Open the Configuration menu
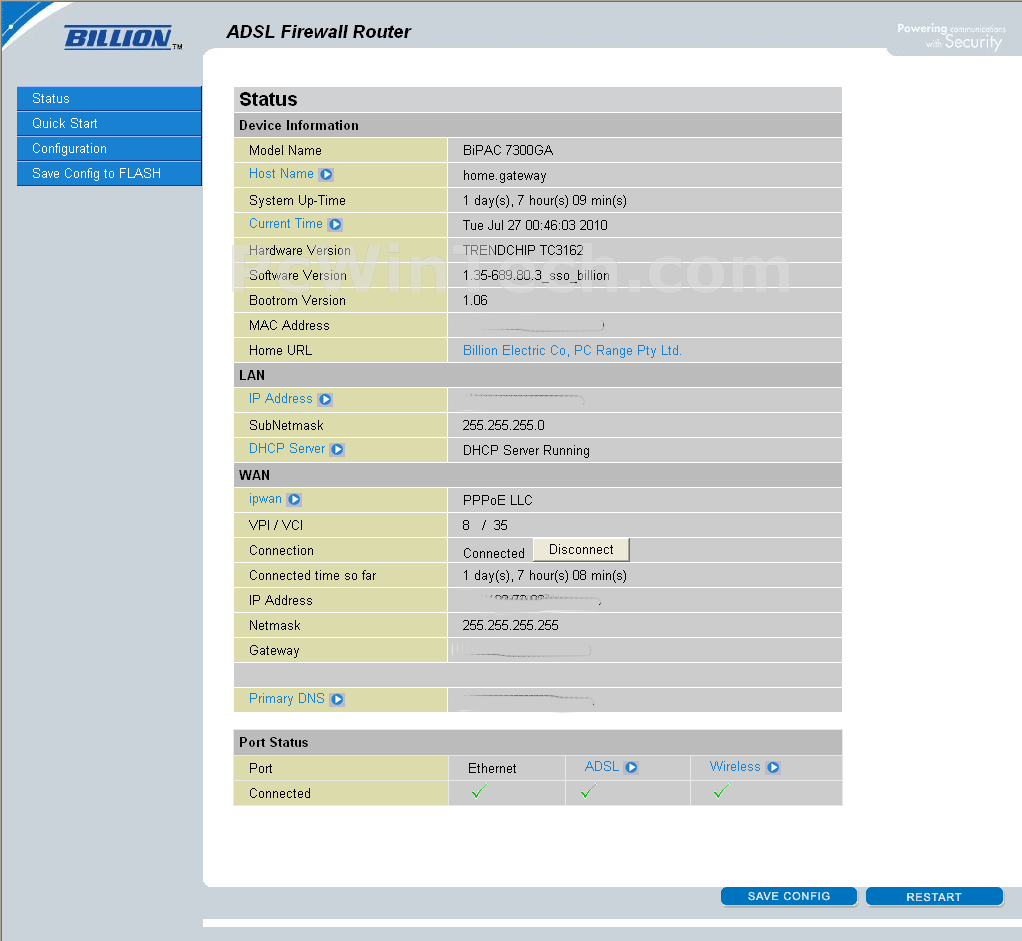The height and width of the screenshot is (941, 1022). pos(109,149)
